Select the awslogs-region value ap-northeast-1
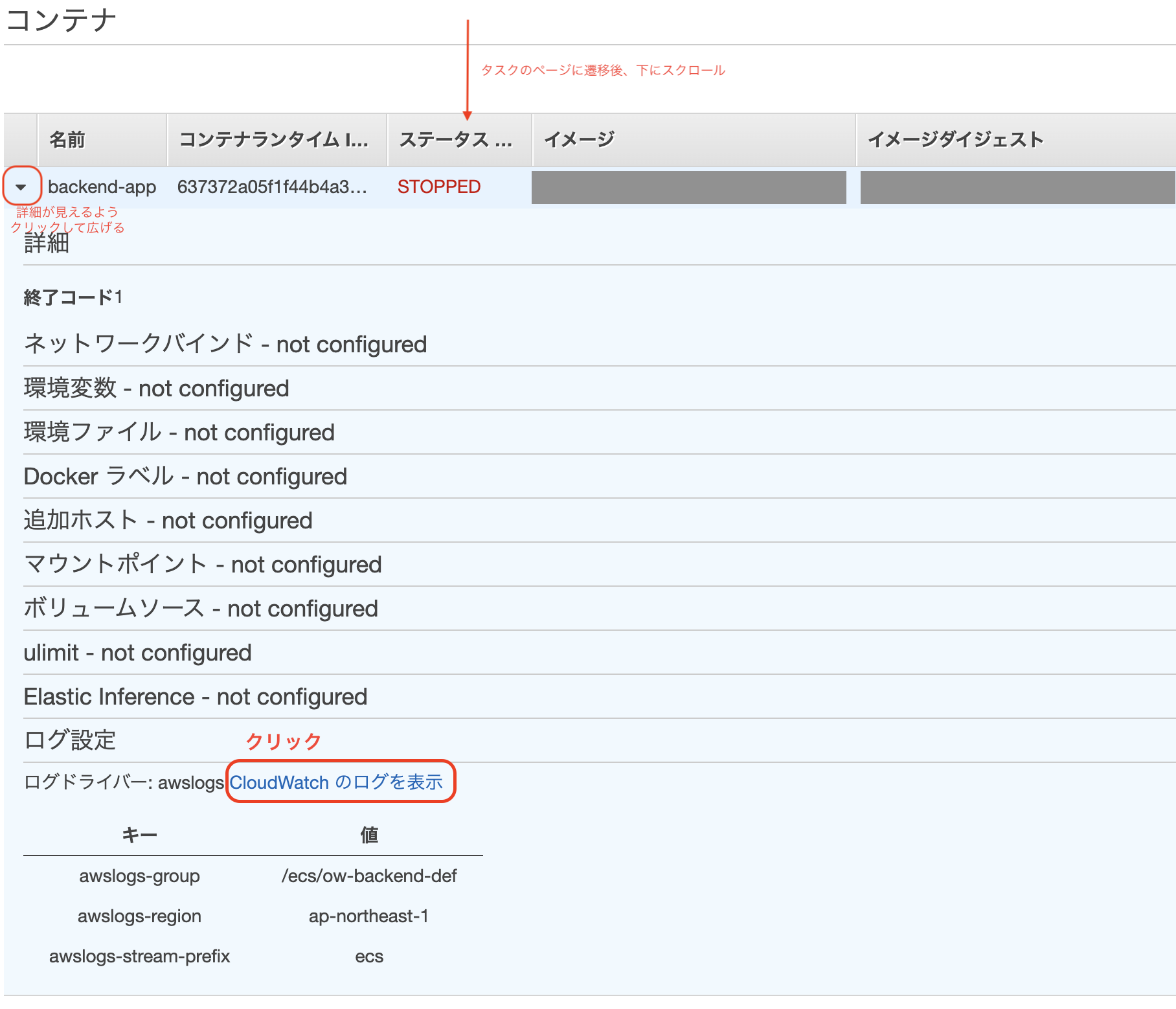 [369, 916]
